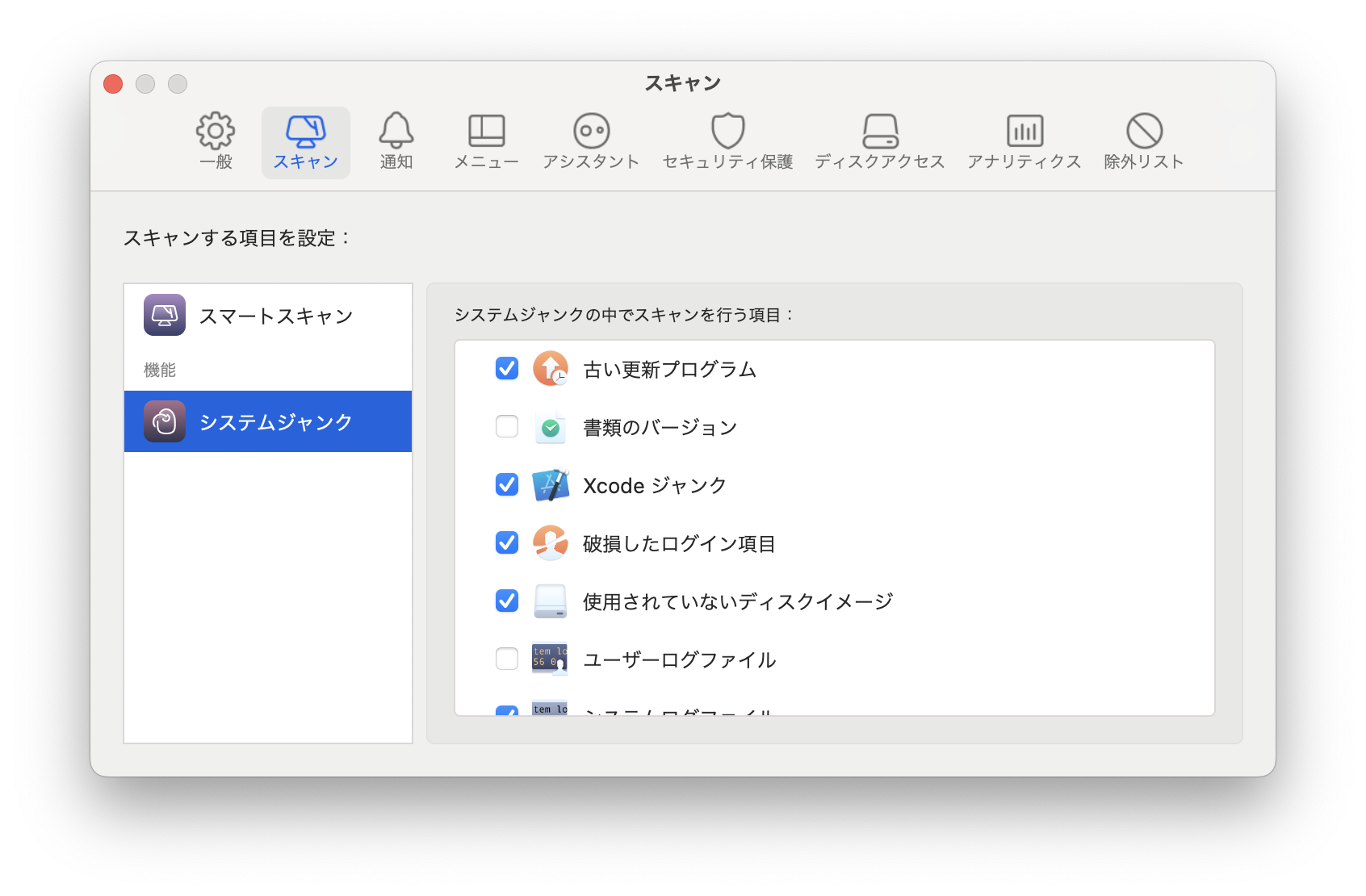Click the 使用されていないディスクイメージ label text
1366x896 pixels.
(738, 602)
